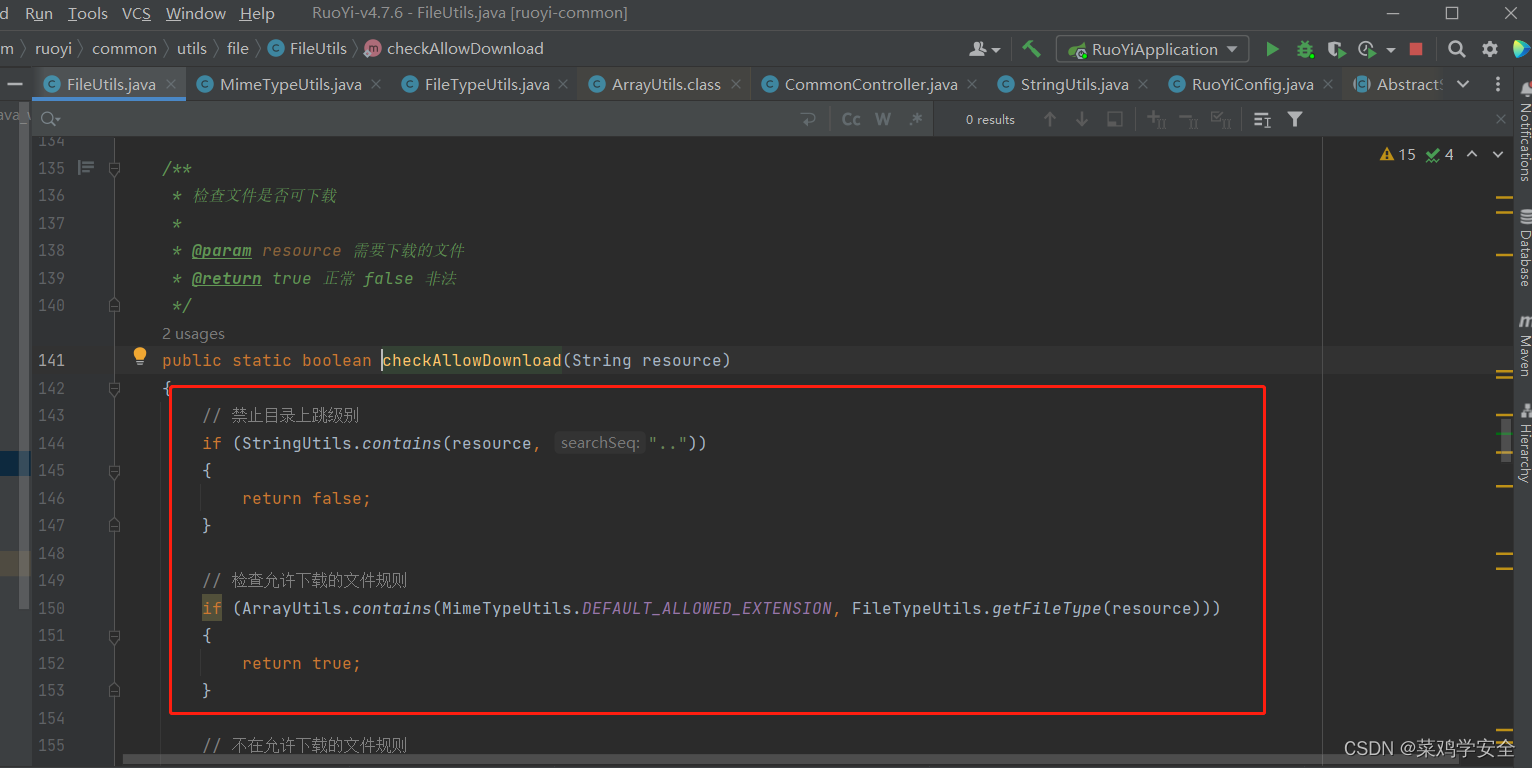Close the find bar with X

click(x=1501, y=119)
